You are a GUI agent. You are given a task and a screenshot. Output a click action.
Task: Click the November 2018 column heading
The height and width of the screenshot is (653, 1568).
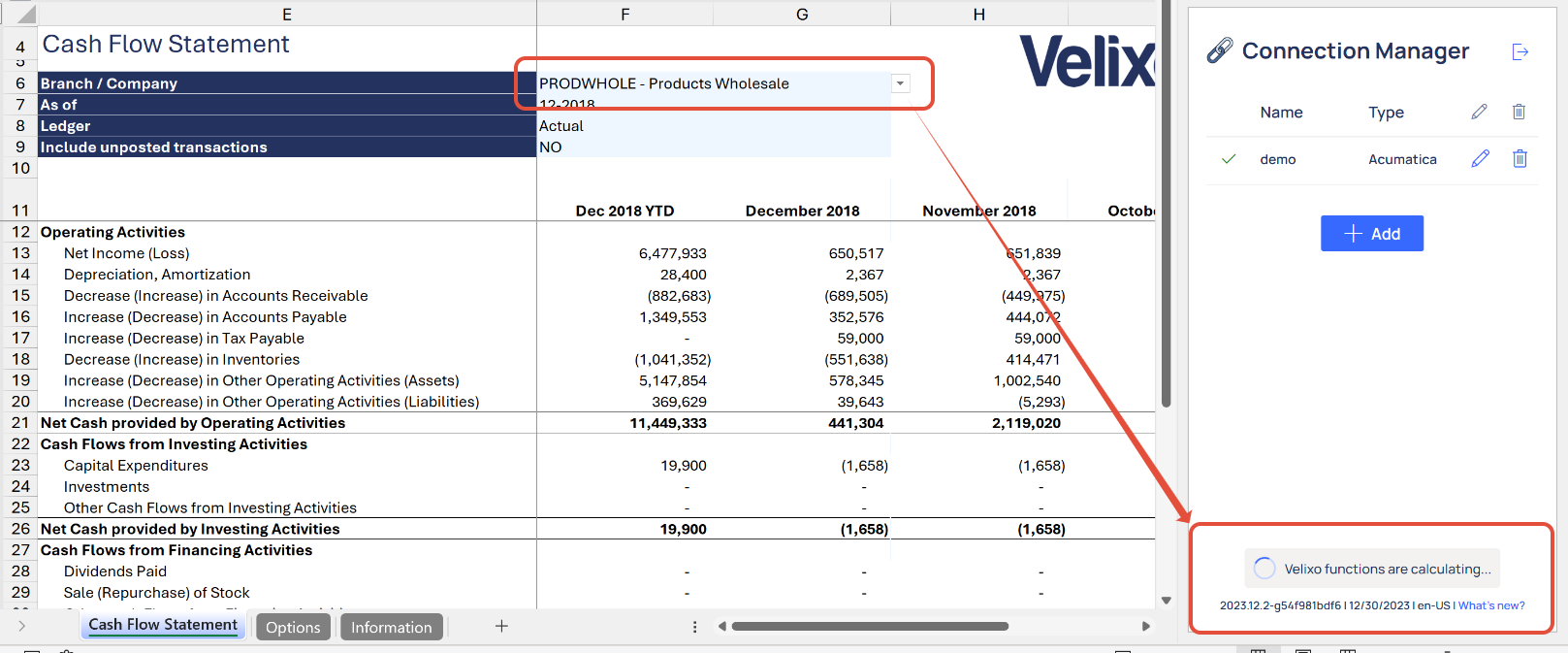979,211
